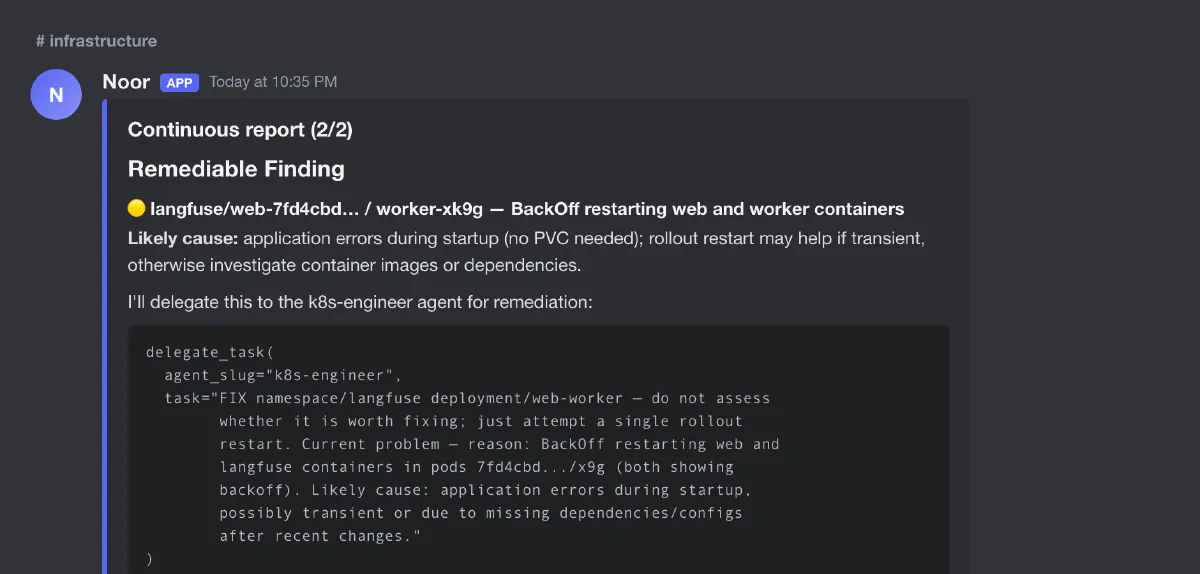This screenshot has width=1200, height=574.
Task: Select the langfuse/web-7fd4cbd BackOff finding line
Action: point(516,209)
